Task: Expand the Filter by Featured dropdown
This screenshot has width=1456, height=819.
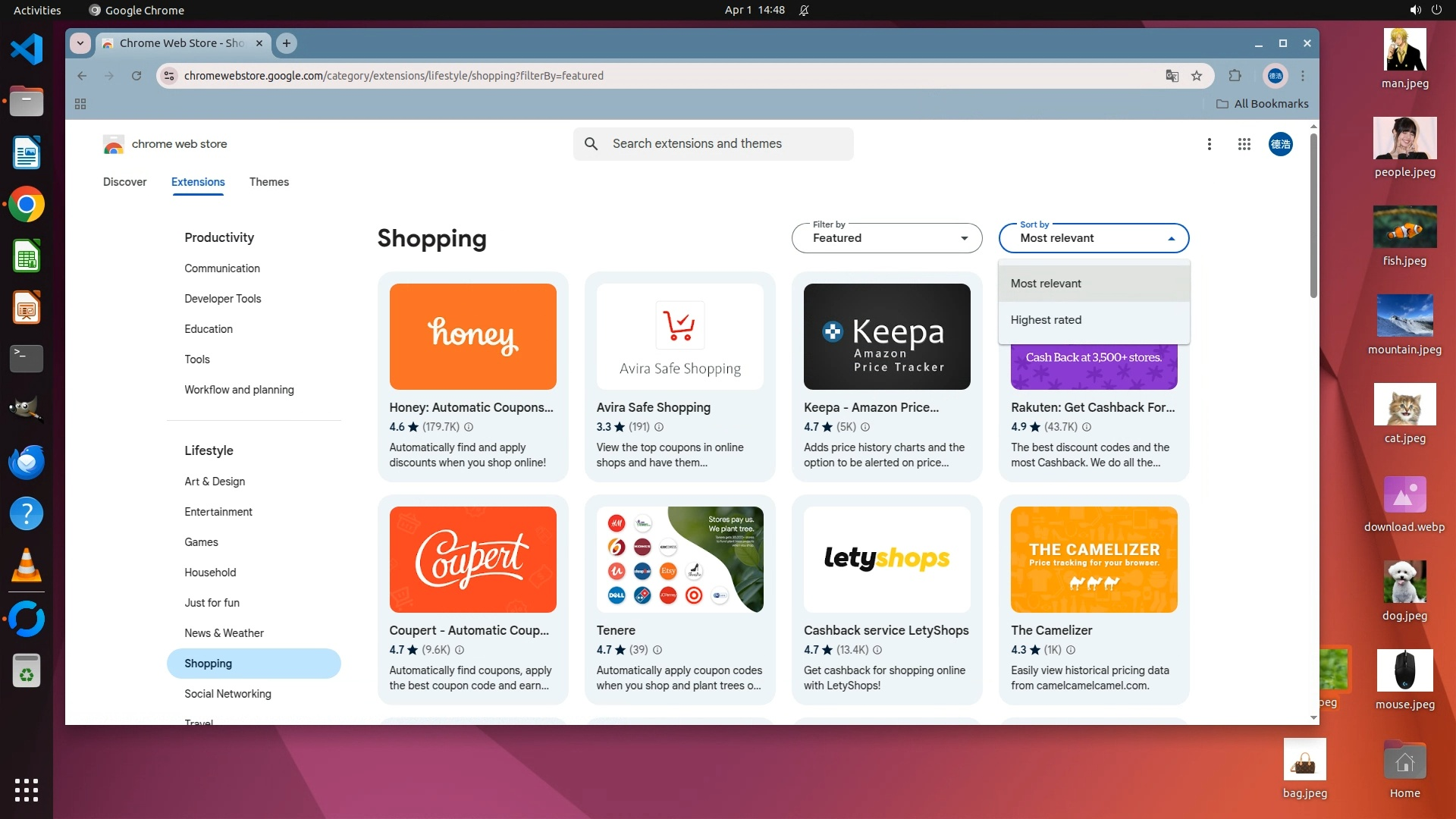Action: [886, 238]
